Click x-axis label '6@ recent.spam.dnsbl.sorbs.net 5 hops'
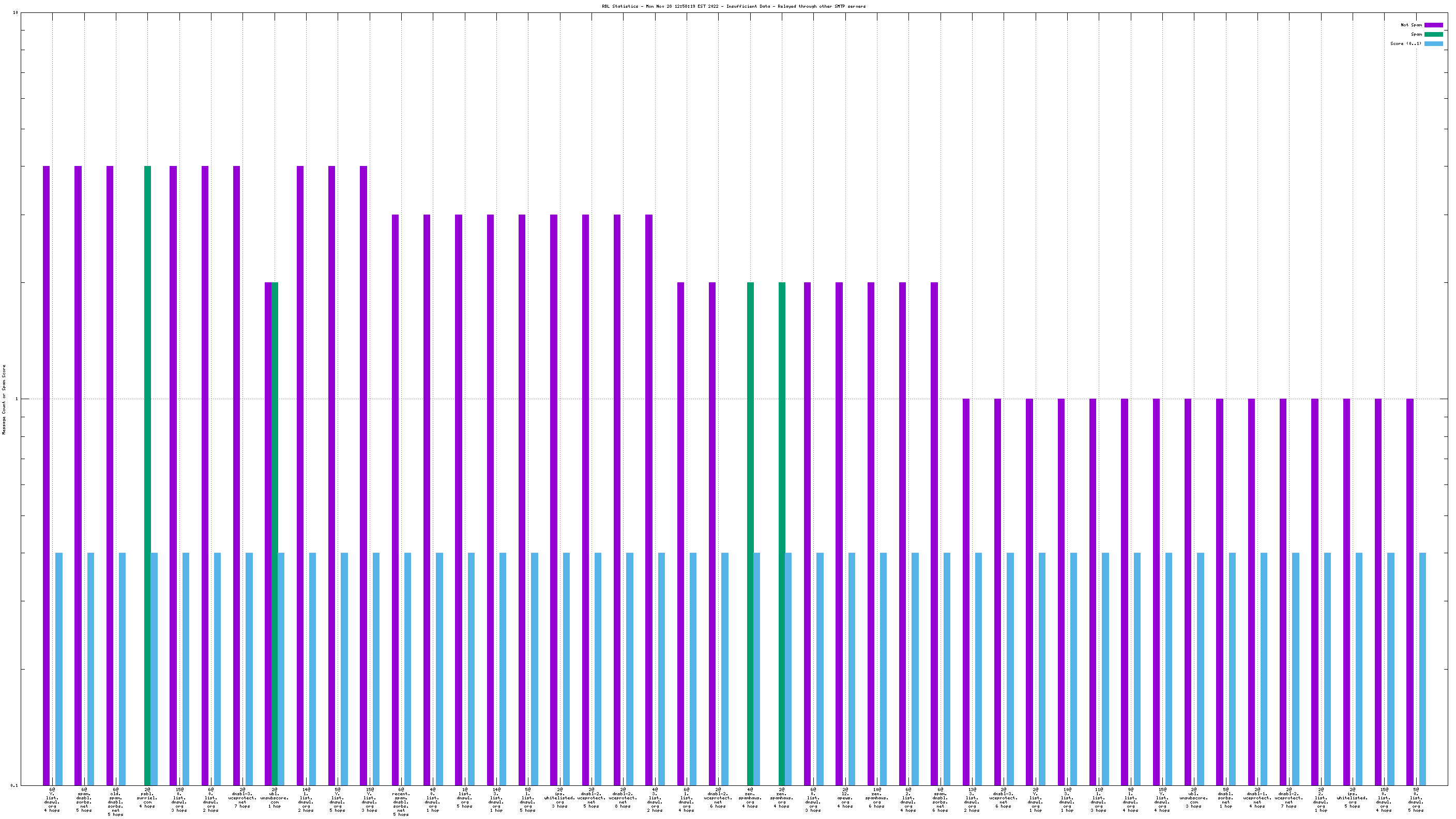 tap(401, 801)
